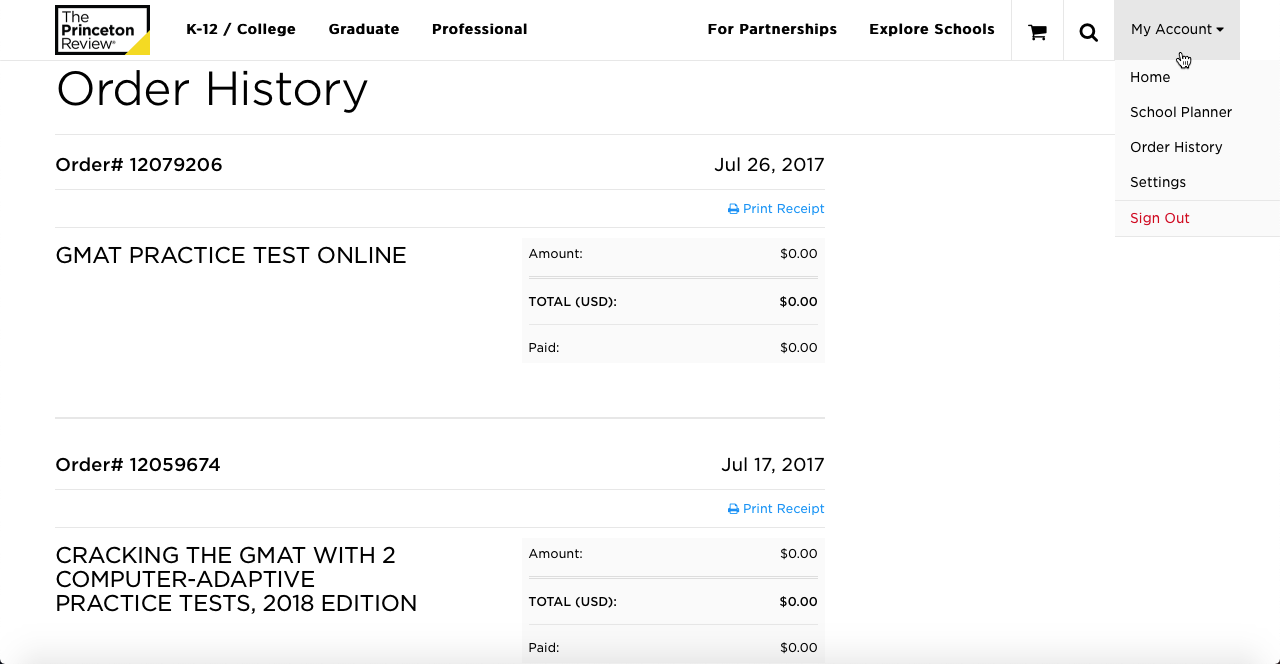Viewport: 1280px width, 664px height.
Task: Click The Princeton Review logo
Action: point(102,30)
